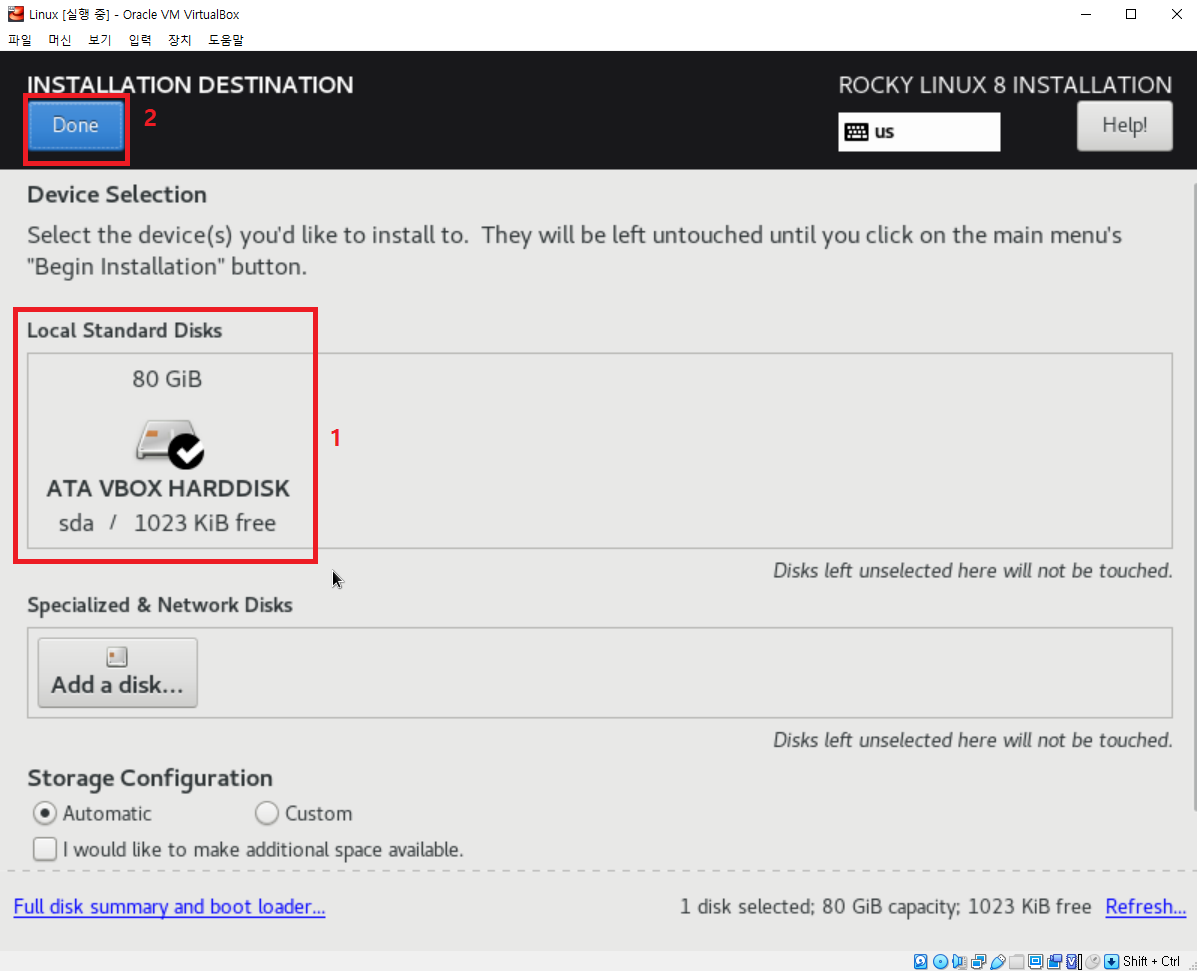Select the ATA VBOX HARDDISK sda disk
Image resolution: width=1197 pixels, height=971 pixels.
coord(167,450)
